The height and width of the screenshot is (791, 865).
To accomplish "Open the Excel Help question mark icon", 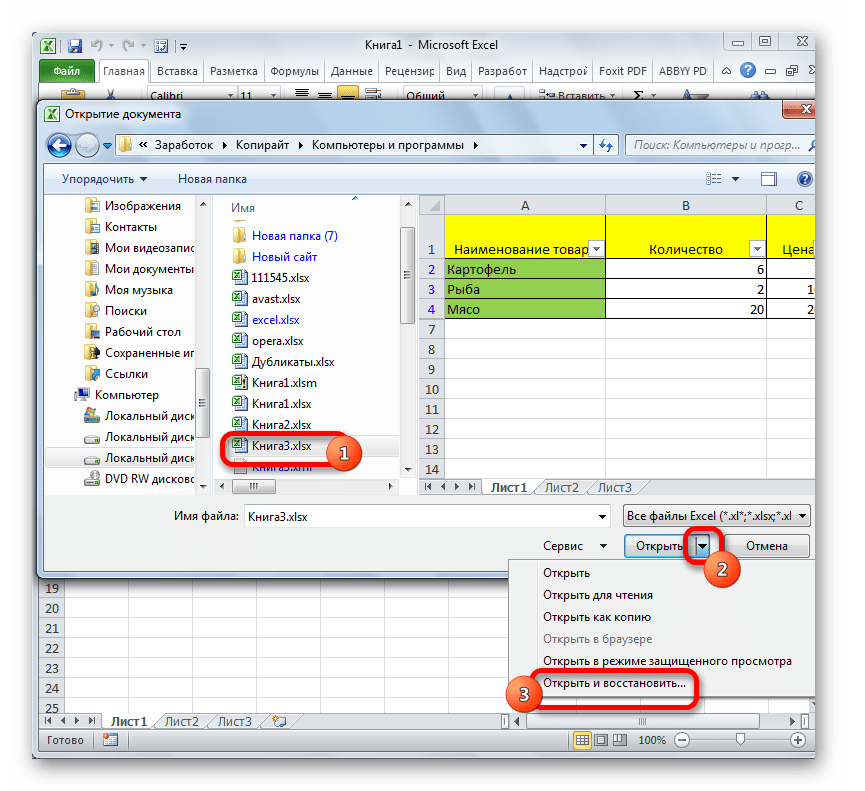I will [747, 71].
